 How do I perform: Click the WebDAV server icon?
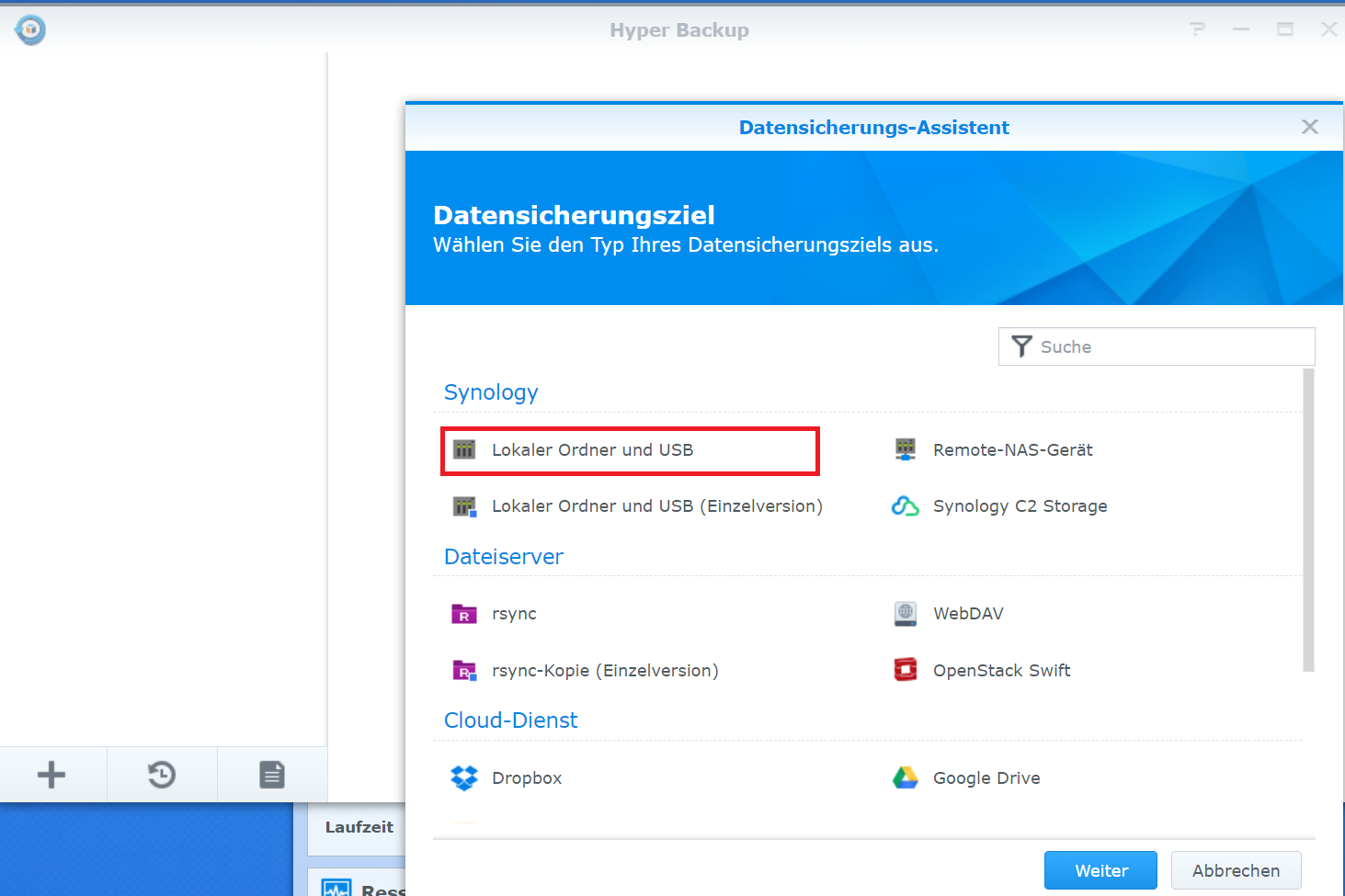tap(906, 613)
